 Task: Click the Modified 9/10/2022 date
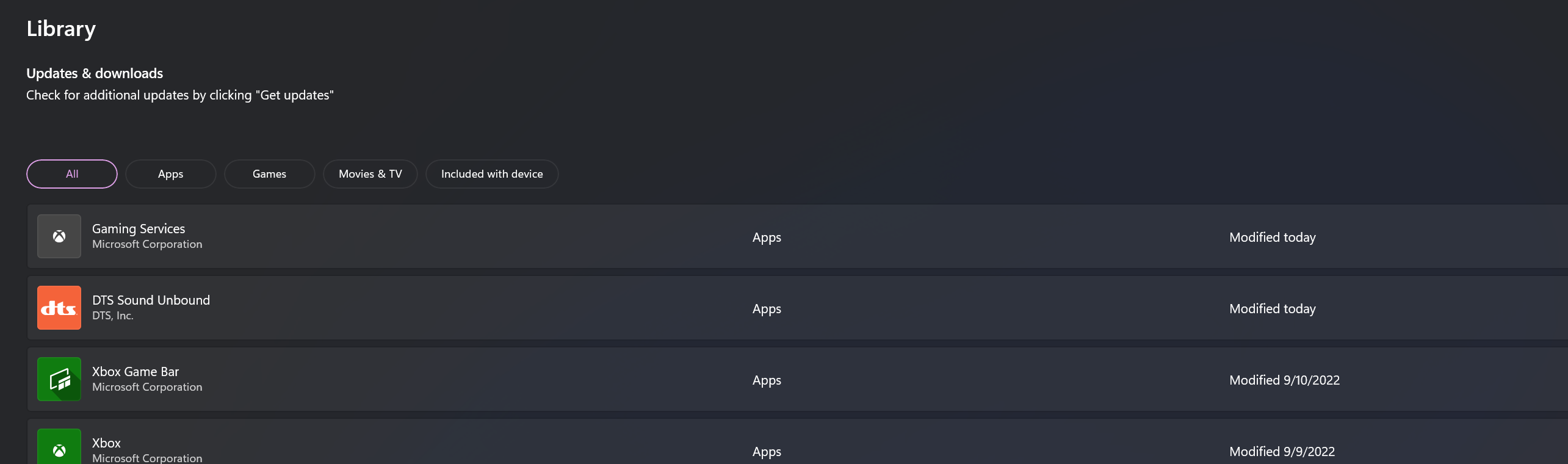click(1284, 380)
